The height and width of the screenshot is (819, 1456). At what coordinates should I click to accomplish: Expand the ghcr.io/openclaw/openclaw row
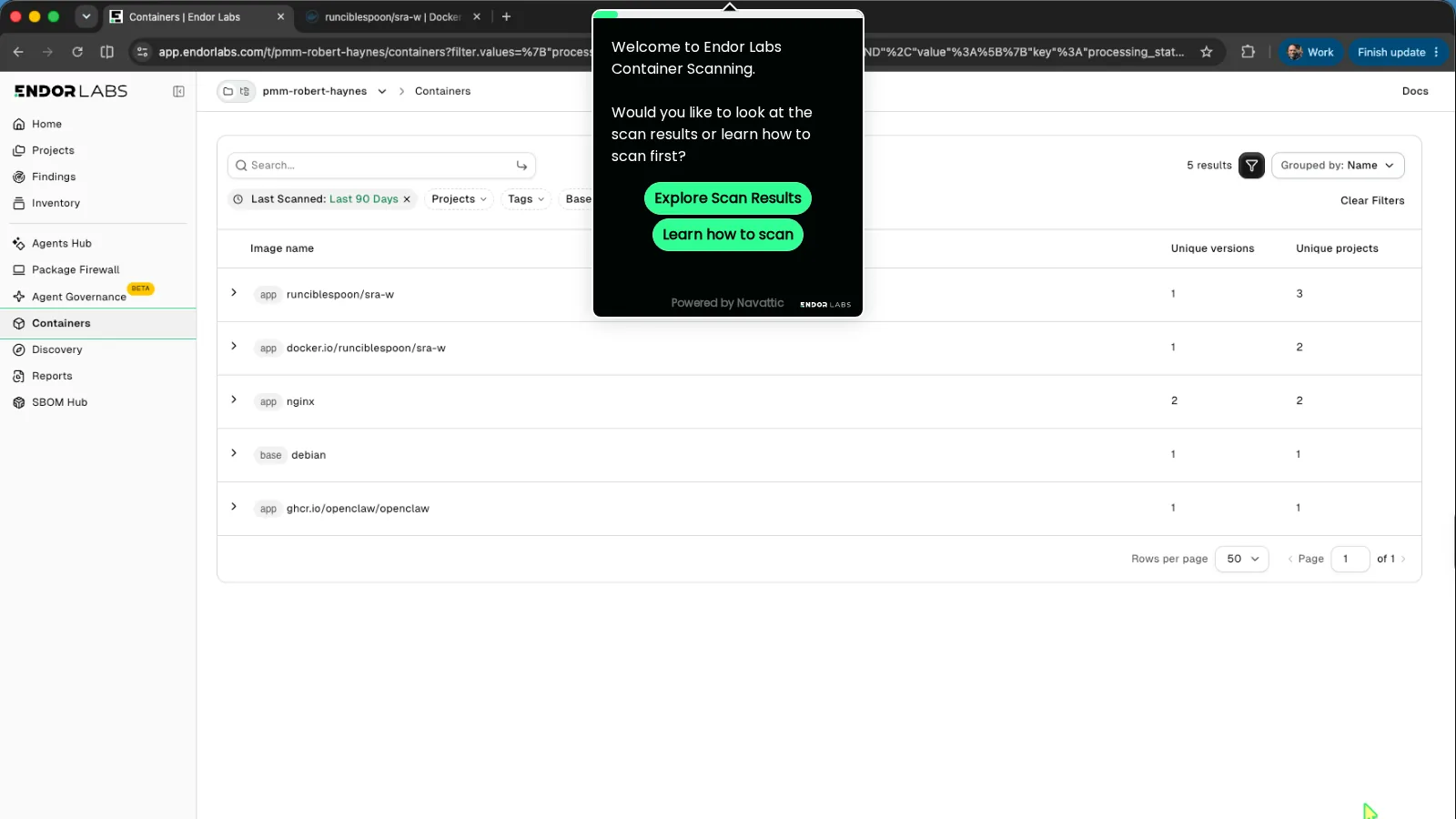tap(234, 507)
